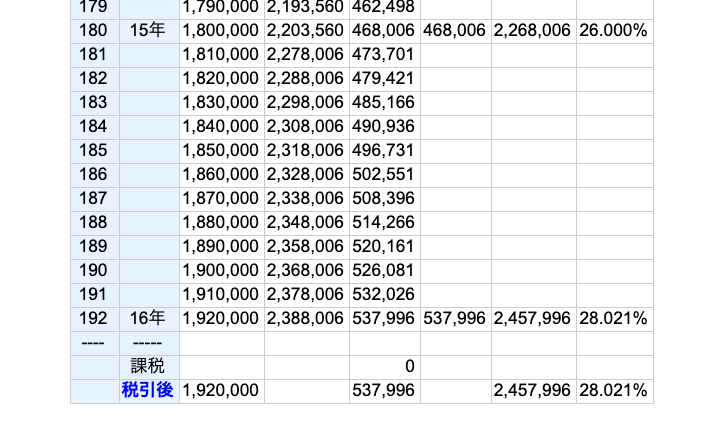Click 28.021% in the 税引後 row
The height and width of the screenshot is (429, 707).
(613, 390)
